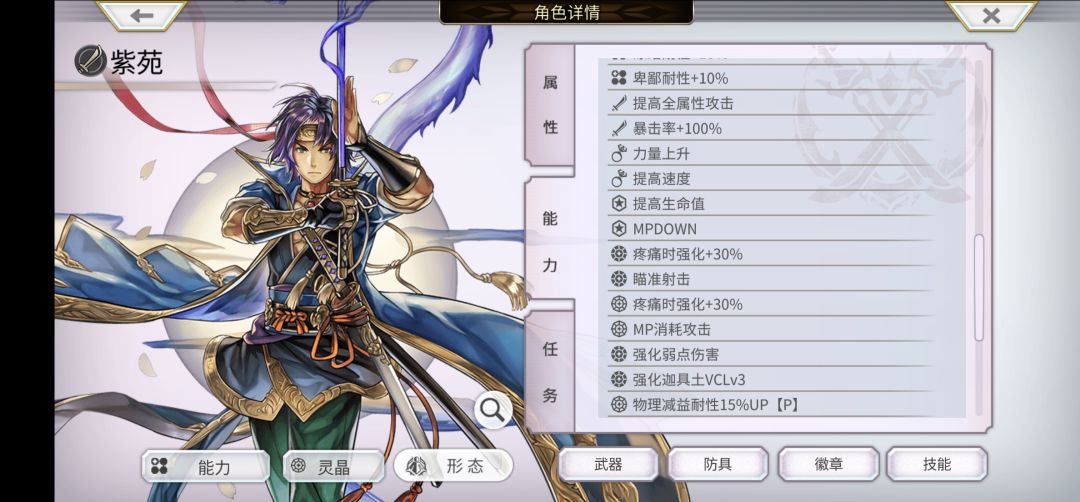Switch to the 任务 side tab
This screenshot has height=502, width=1080.
550,372
